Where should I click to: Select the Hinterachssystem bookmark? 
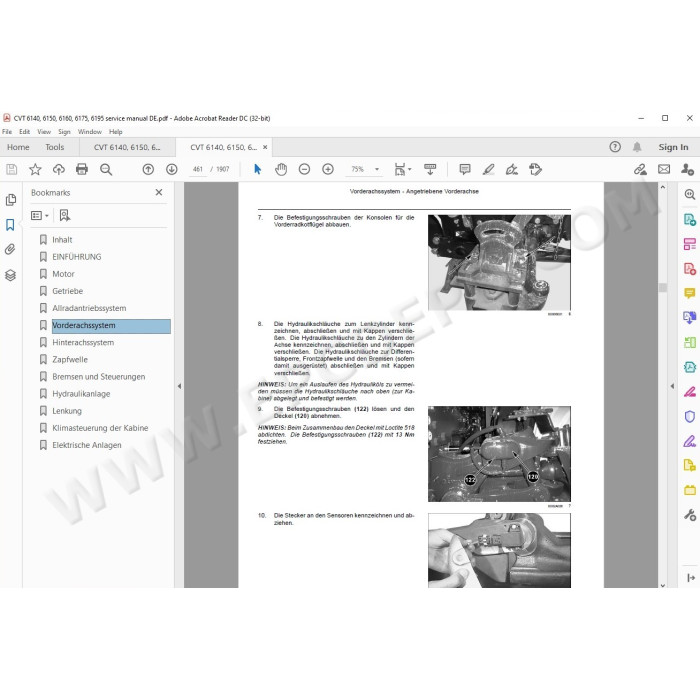[83, 342]
